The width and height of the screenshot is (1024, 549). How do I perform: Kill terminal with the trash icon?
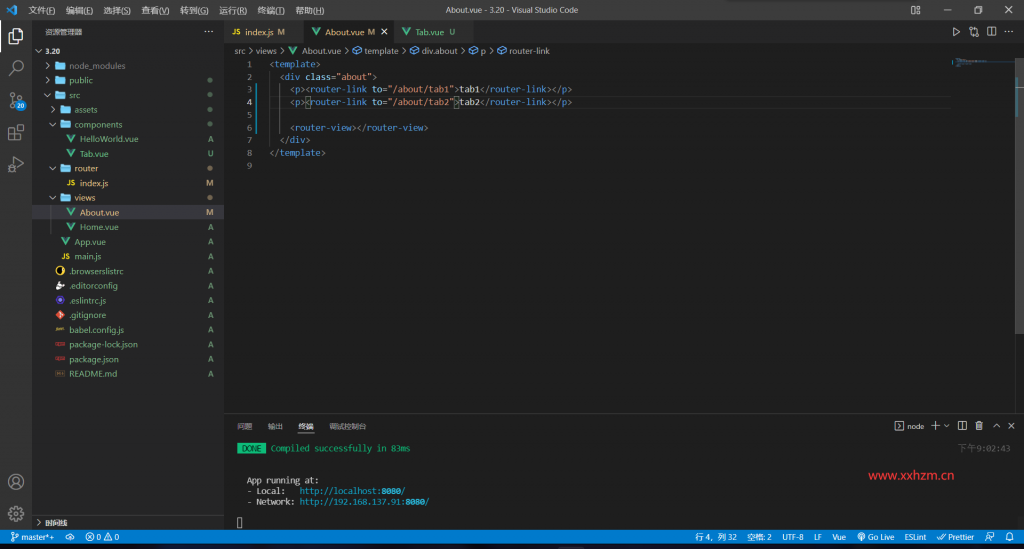click(979, 426)
